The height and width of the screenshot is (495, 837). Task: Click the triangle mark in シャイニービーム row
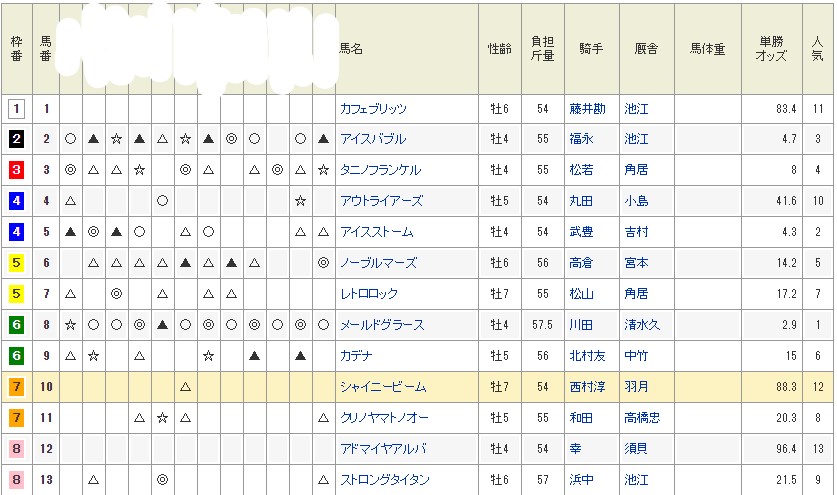pyautogui.click(x=185, y=387)
